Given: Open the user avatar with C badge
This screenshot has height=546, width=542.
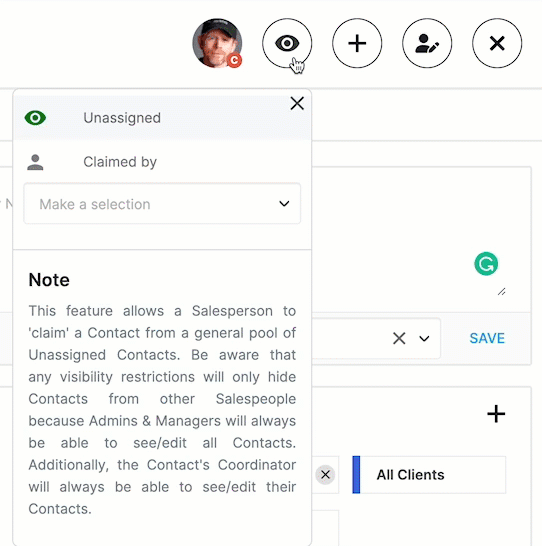Looking at the screenshot, I should (217, 43).
